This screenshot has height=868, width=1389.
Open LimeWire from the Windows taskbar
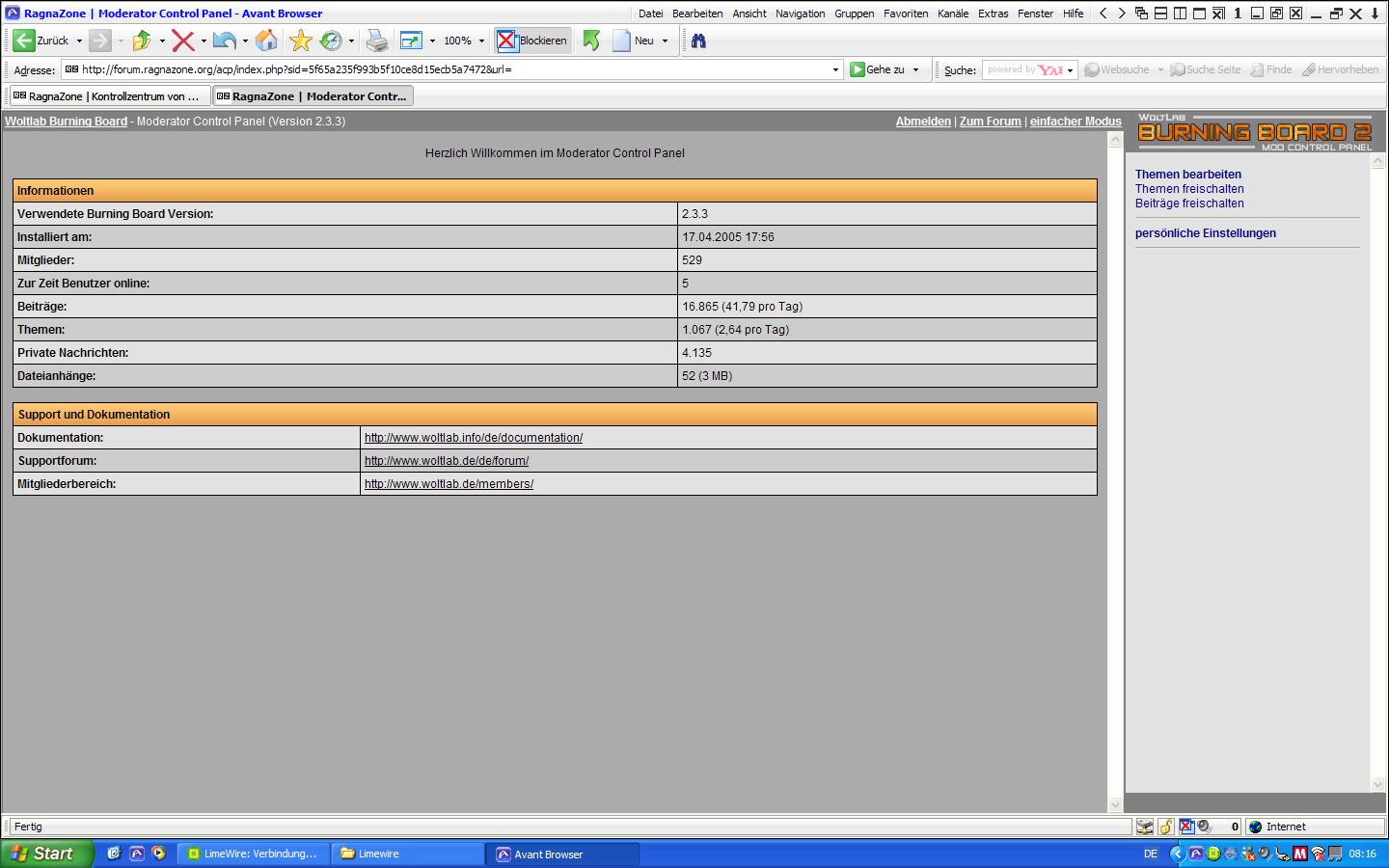[253, 854]
